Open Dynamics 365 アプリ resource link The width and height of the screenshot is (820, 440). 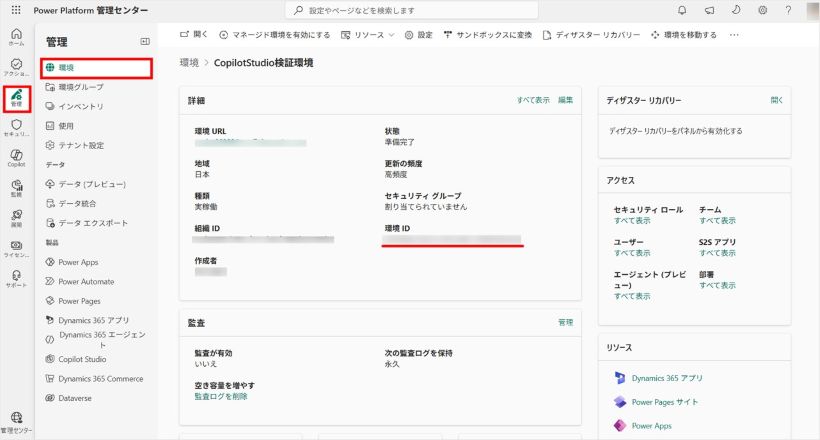(667, 378)
